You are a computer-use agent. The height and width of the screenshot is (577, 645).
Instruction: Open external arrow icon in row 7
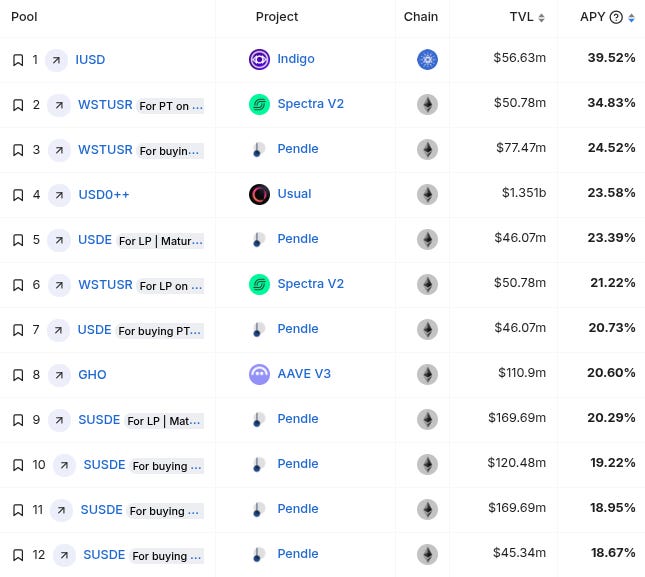(x=58, y=330)
